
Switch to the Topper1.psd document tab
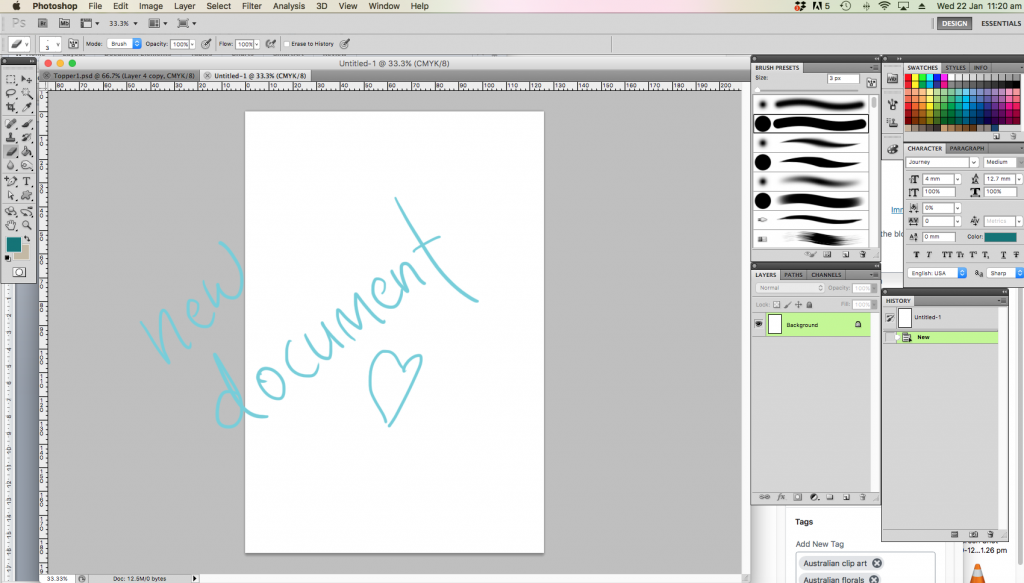point(121,75)
